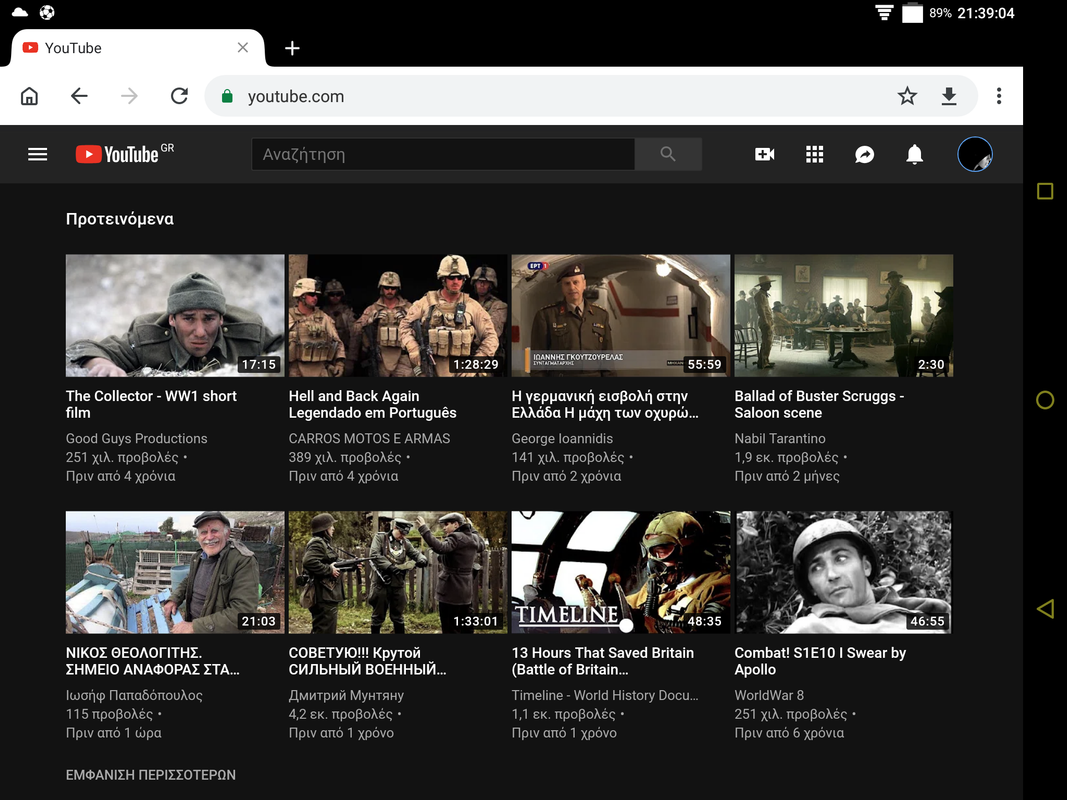
Task: Open Ballad of Buster Scruggs saloon thumbnail
Action: pos(844,316)
